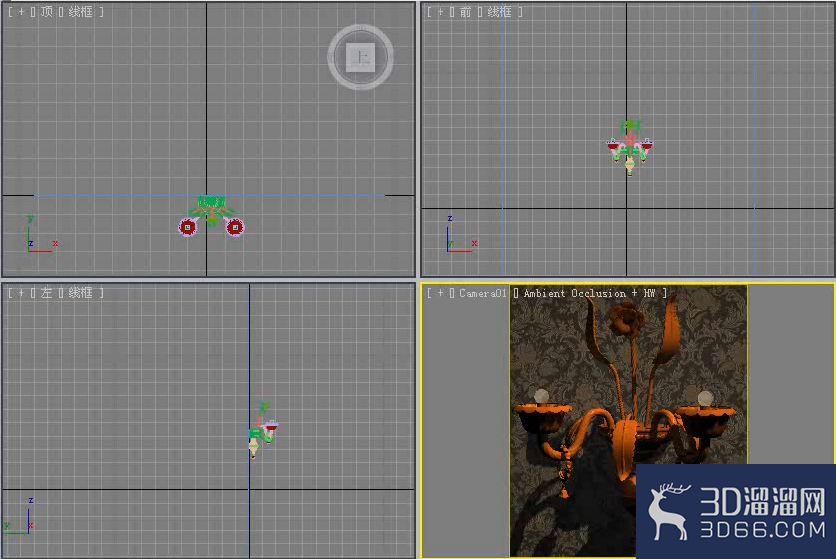Image resolution: width=836 pixels, height=559 pixels.
Task: Open the [+] menu of the 前 viewport
Action: tap(440, 12)
